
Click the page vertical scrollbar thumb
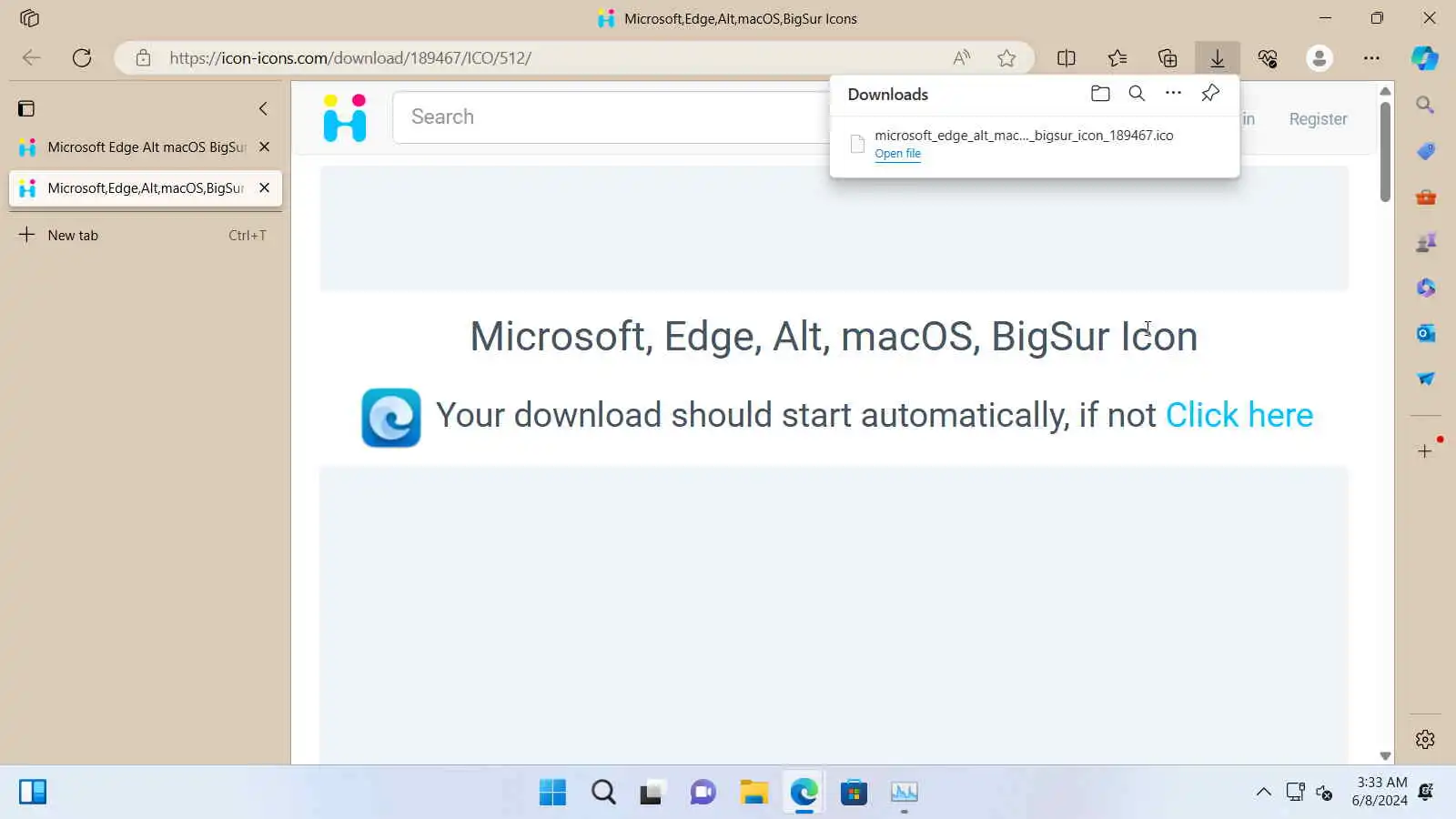point(1385,151)
